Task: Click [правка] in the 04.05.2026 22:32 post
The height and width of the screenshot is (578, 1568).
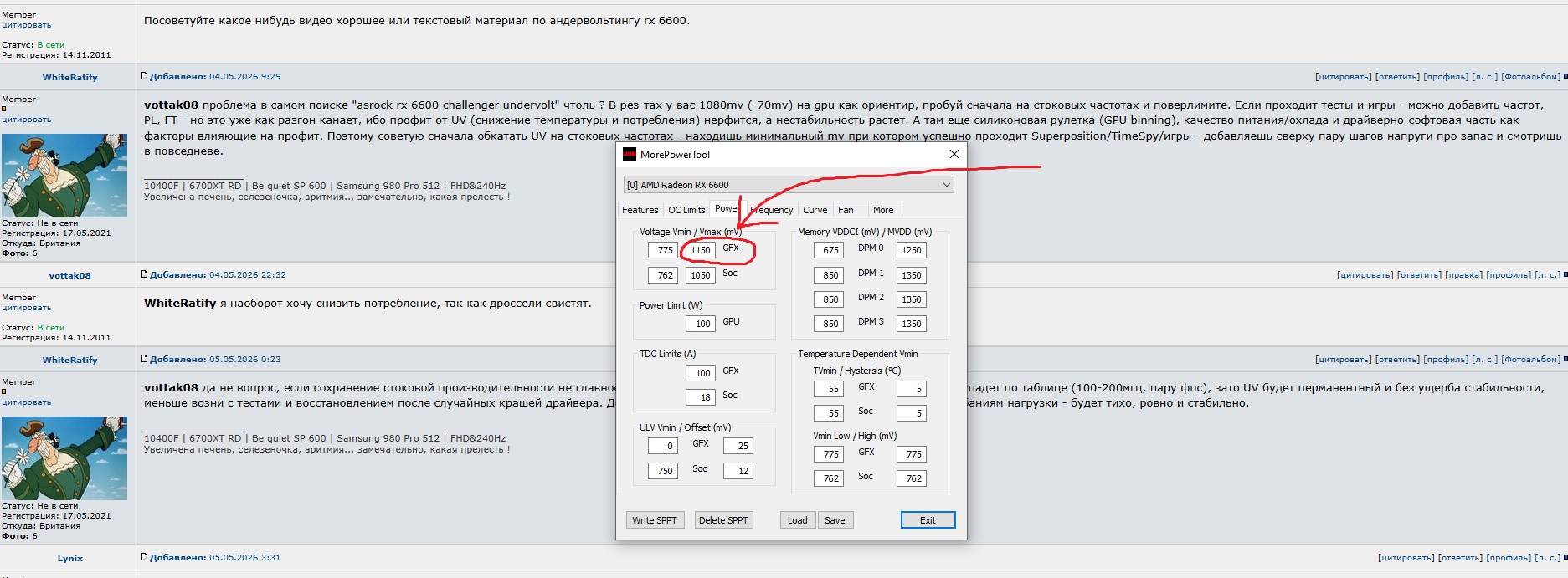Action: click(x=1463, y=275)
